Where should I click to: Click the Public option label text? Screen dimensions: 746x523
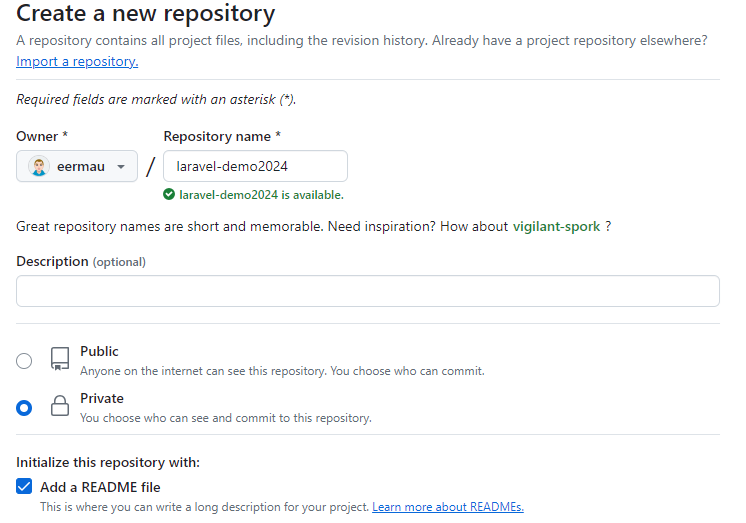(x=99, y=352)
